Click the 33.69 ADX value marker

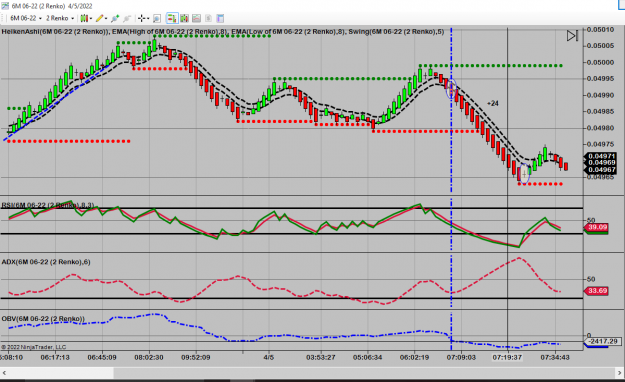597,291
